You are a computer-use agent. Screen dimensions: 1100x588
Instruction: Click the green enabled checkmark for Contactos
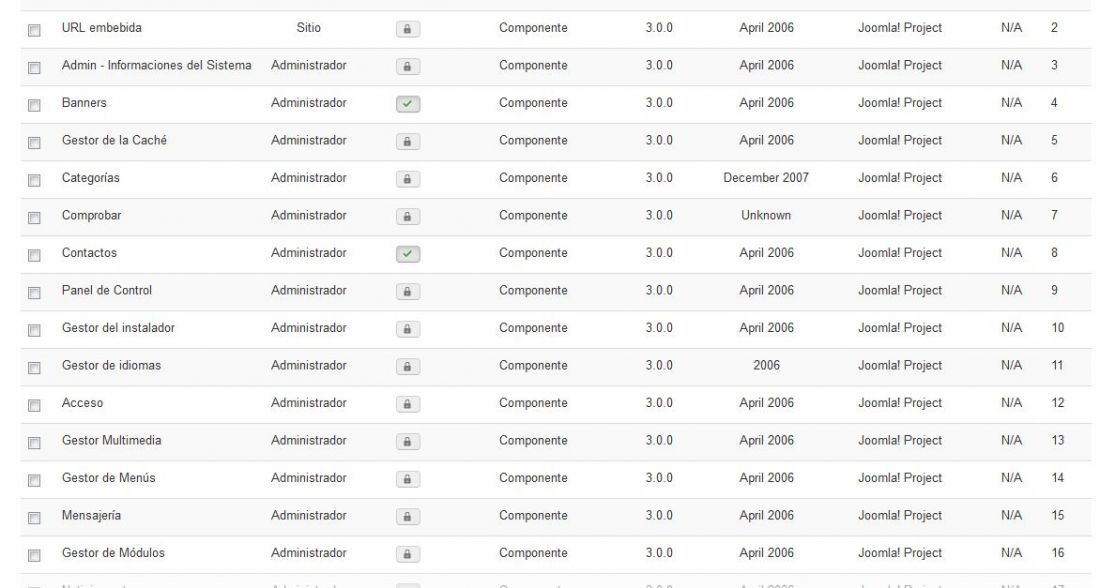(x=408, y=254)
